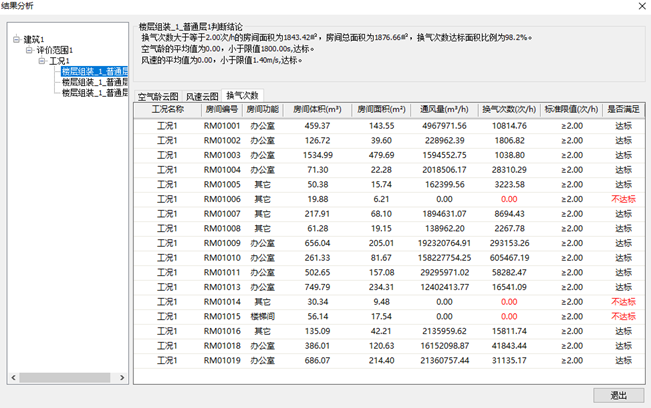Click the 是否满足 column header

623,110
